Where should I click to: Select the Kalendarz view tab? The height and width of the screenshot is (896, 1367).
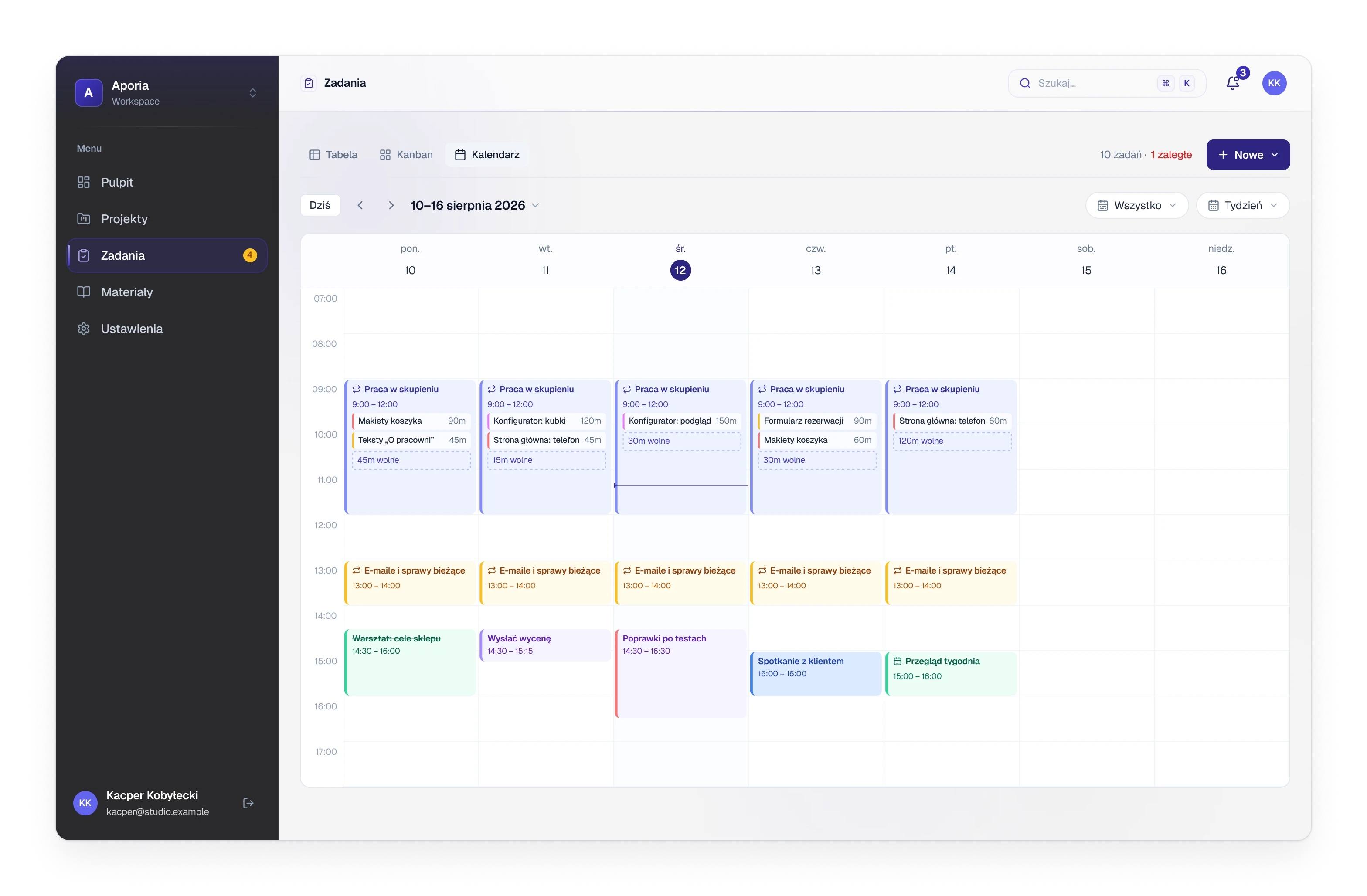(x=487, y=155)
